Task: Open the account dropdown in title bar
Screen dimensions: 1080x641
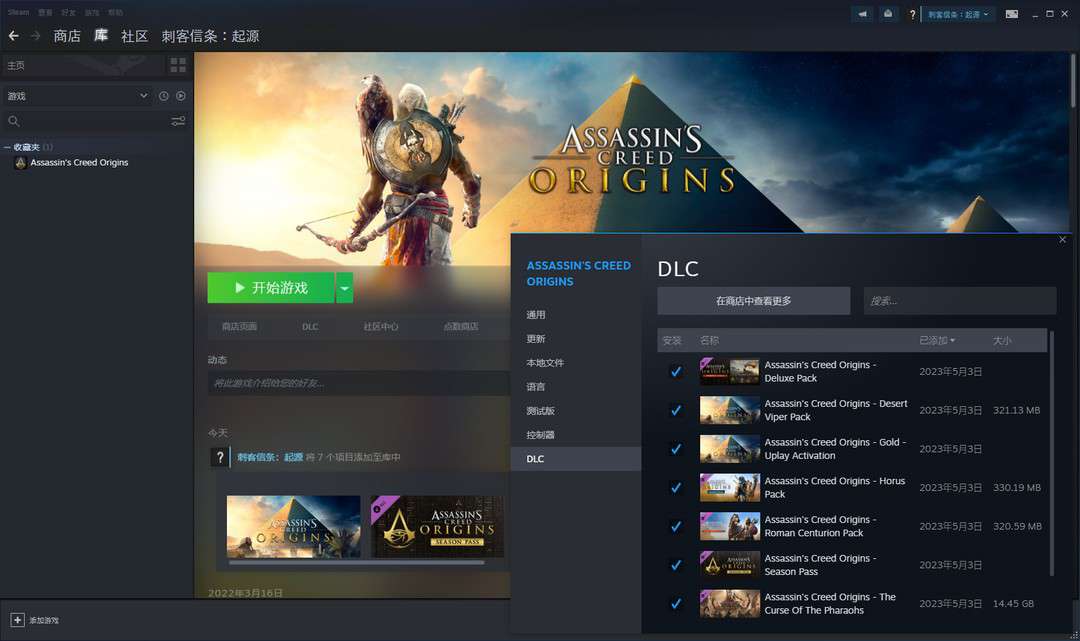Action: click(x=958, y=14)
